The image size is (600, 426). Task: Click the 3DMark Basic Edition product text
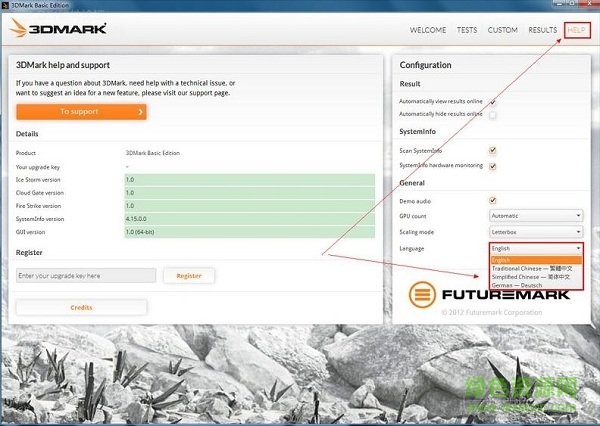pyautogui.click(x=153, y=153)
